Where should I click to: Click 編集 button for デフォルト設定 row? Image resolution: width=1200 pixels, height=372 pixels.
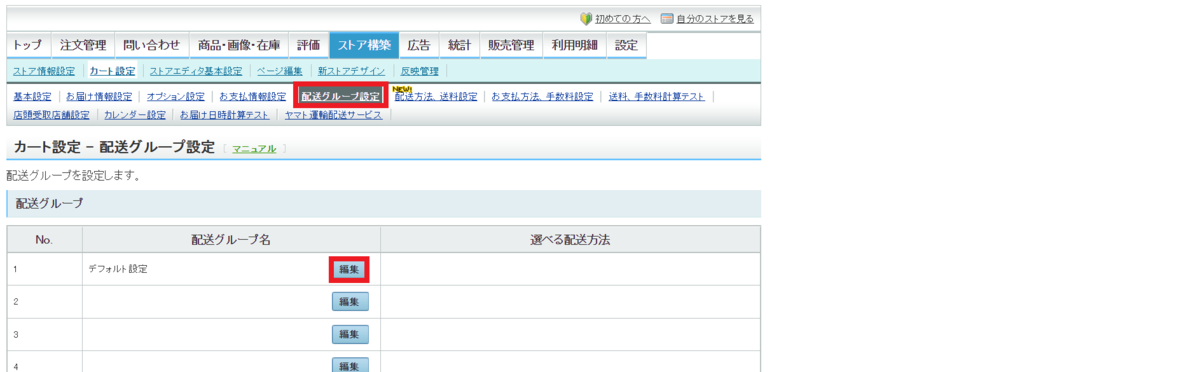350,269
